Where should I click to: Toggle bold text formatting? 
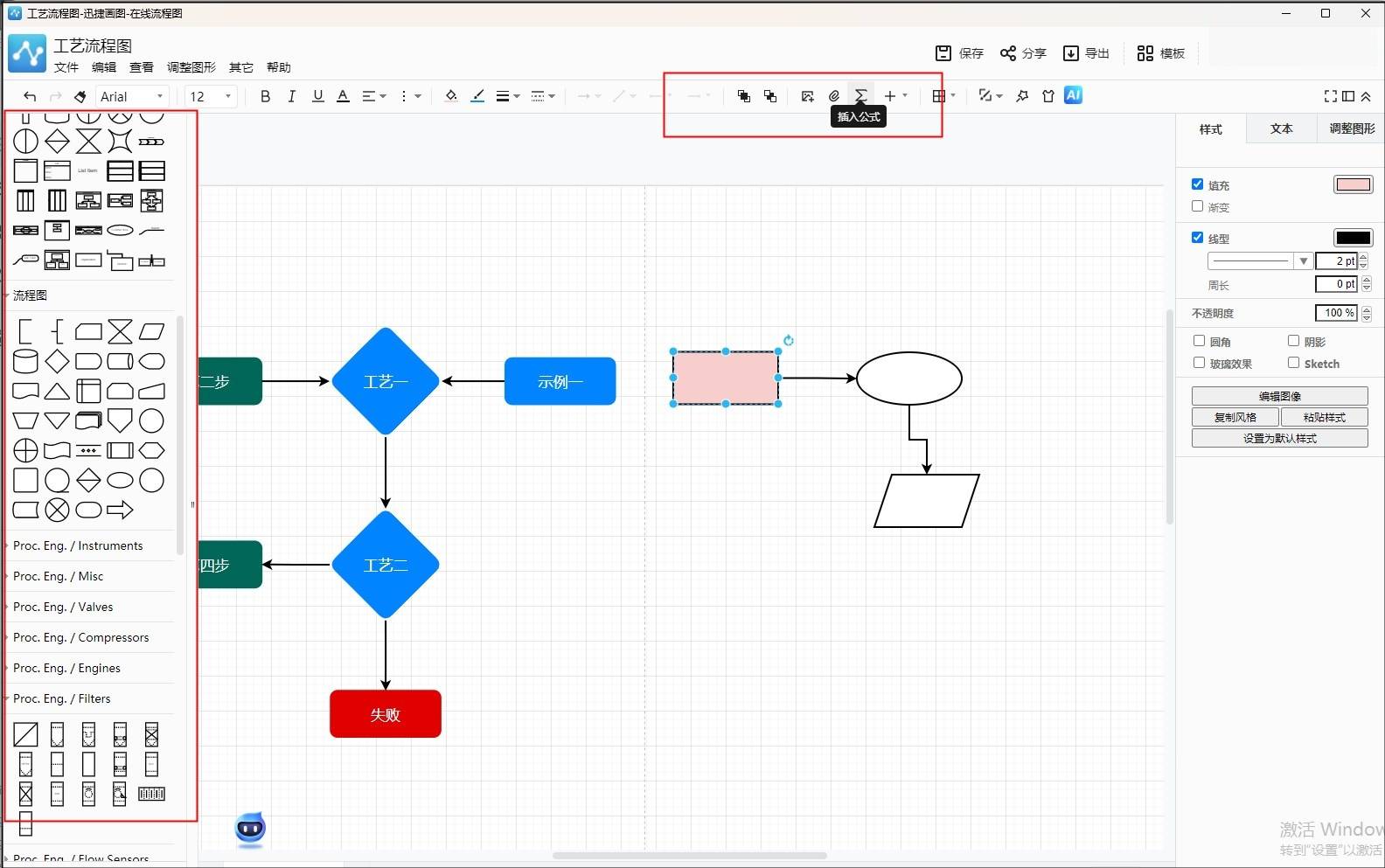click(x=265, y=96)
